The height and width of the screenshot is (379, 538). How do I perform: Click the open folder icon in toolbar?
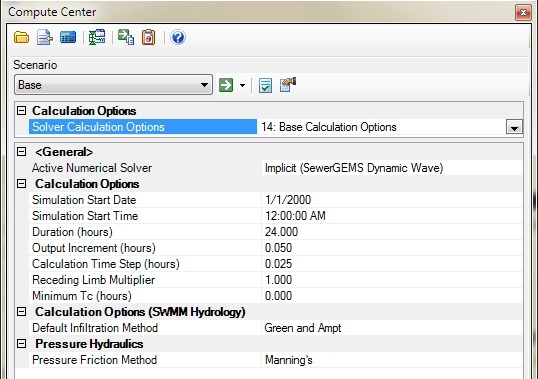pyautogui.click(x=21, y=37)
